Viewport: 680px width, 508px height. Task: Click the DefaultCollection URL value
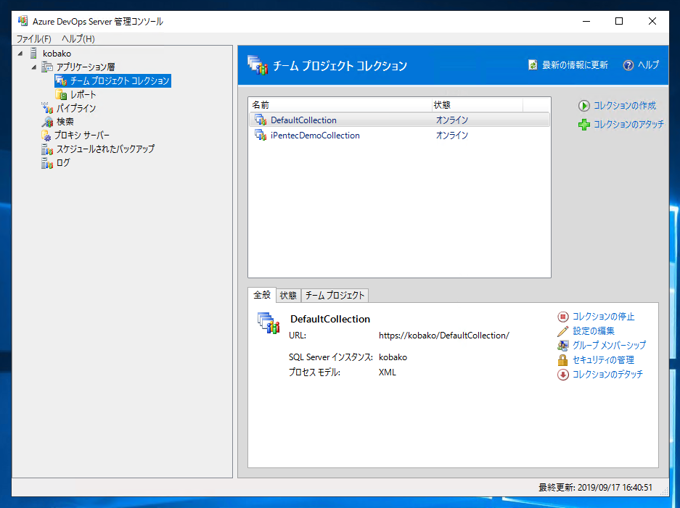[x=444, y=335]
